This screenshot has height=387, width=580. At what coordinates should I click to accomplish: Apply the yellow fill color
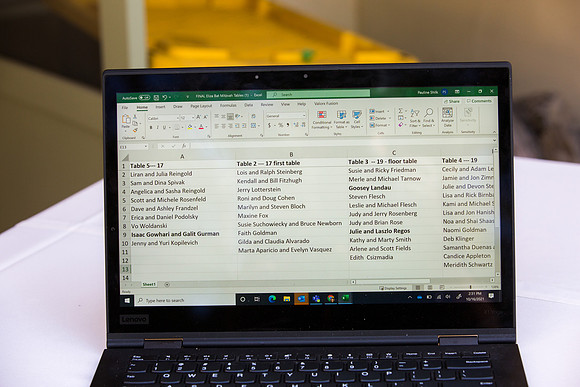point(190,127)
